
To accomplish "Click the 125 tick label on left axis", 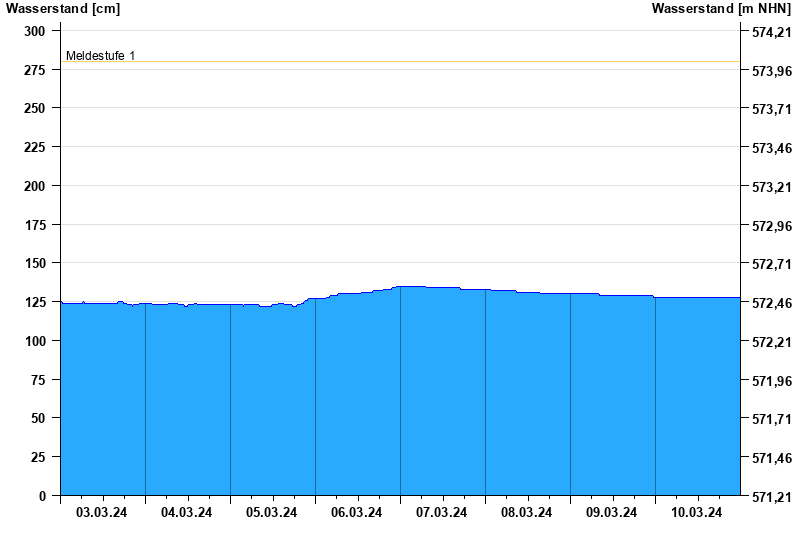I will point(35,302).
